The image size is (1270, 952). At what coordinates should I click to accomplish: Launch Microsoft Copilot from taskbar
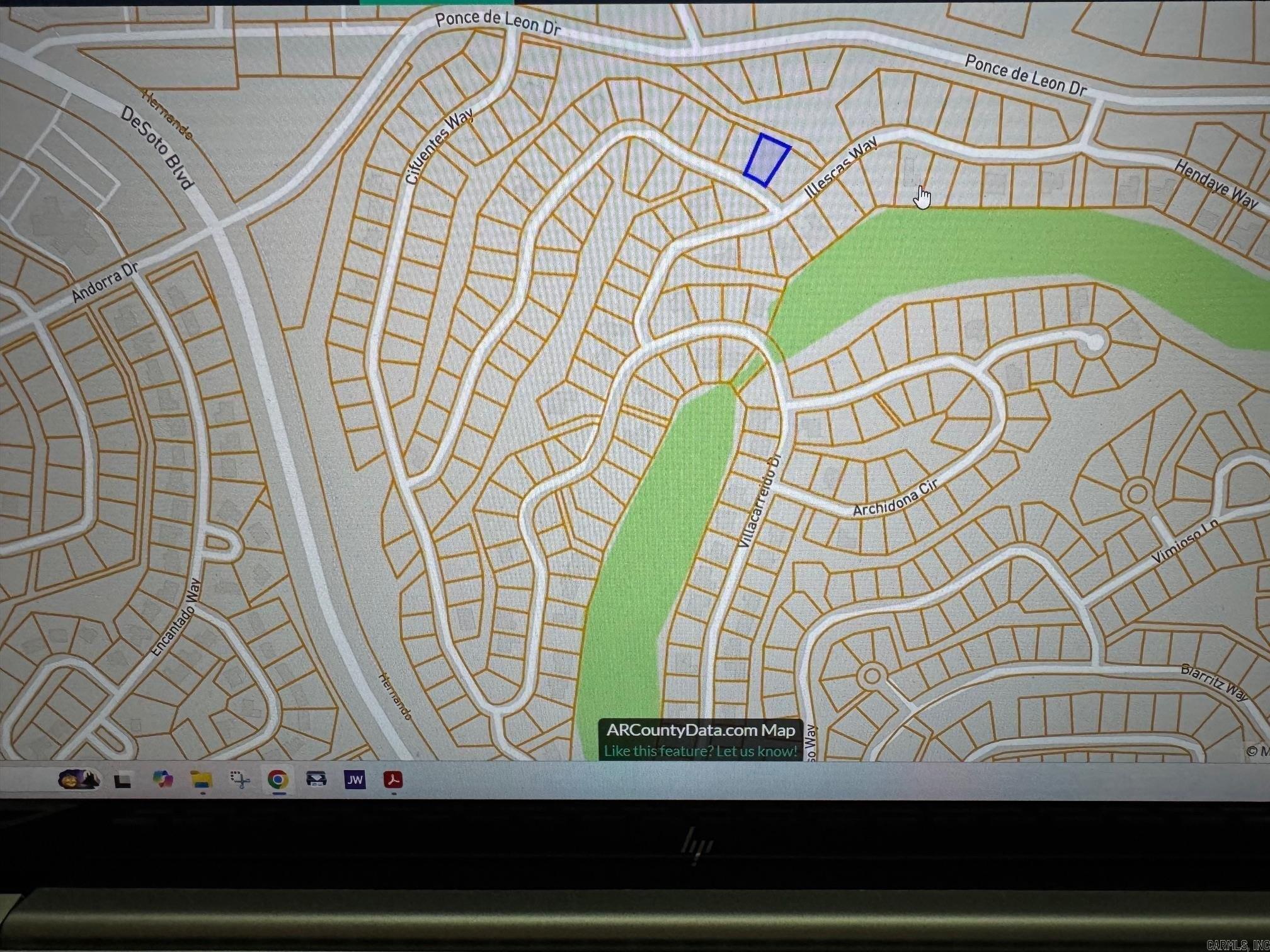163,780
